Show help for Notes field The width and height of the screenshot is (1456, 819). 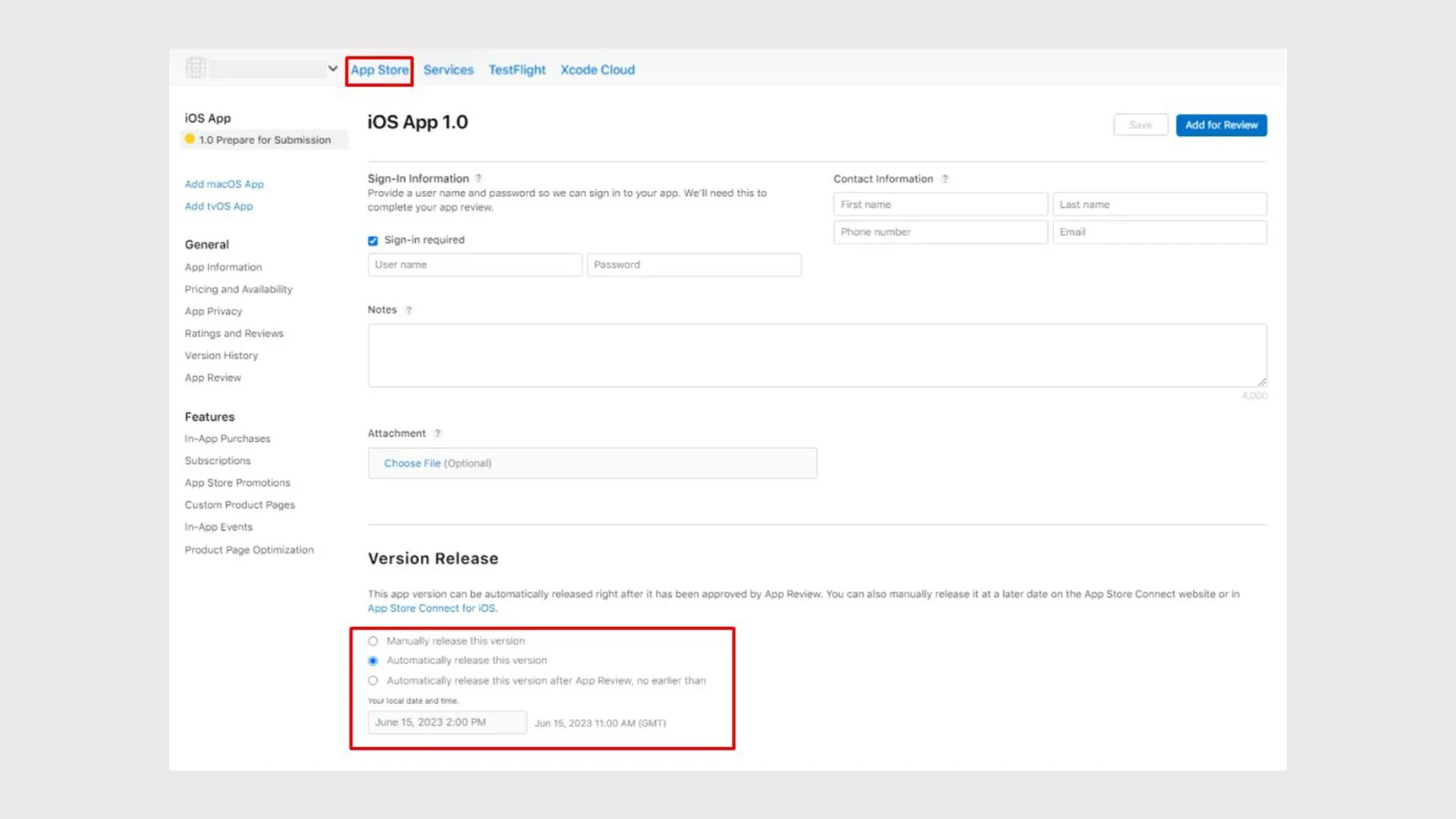pos(409,310)
